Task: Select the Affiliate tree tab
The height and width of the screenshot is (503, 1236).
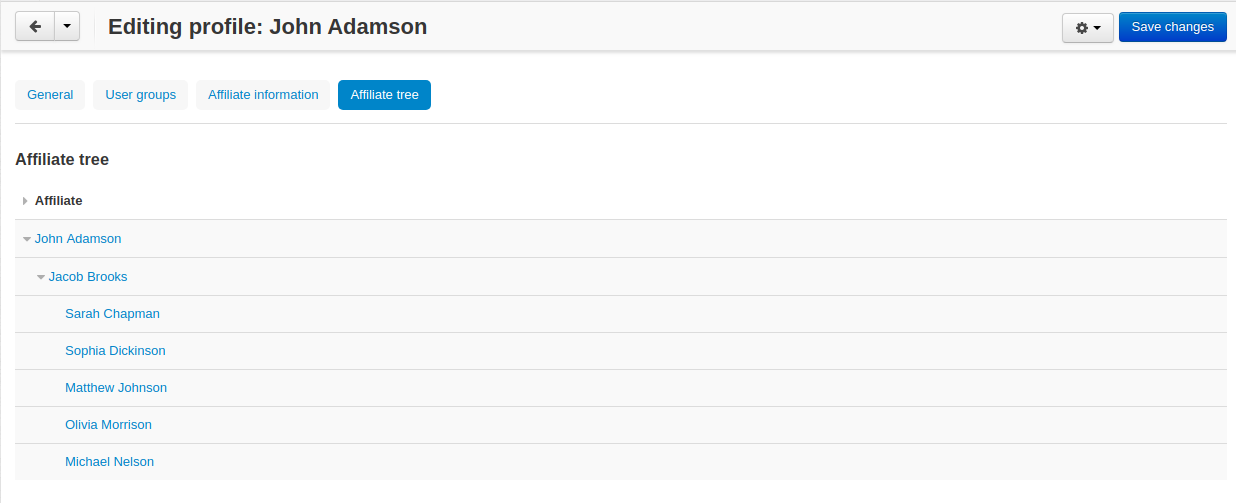Action: click(x=384, y=95)
